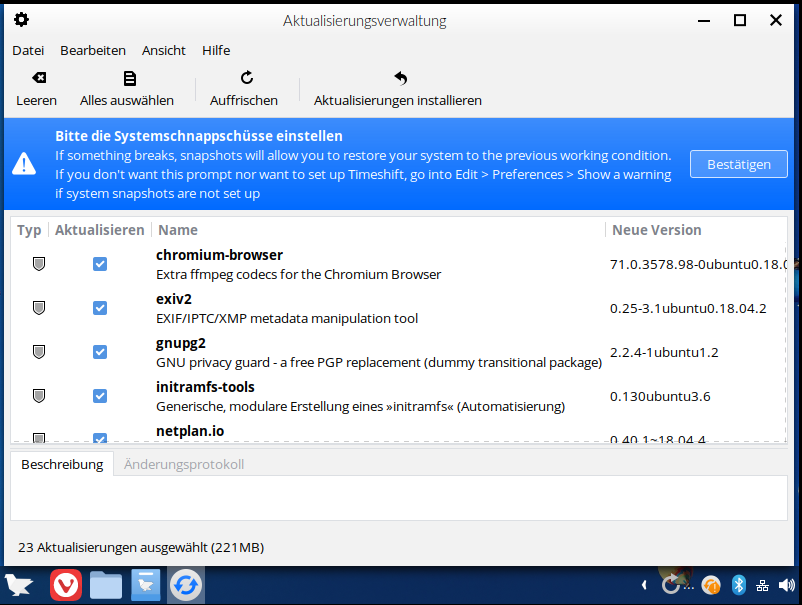Screen dimensions: 802x605
Task: Sort the list by Neue Version column
Action: pos(656,230)
